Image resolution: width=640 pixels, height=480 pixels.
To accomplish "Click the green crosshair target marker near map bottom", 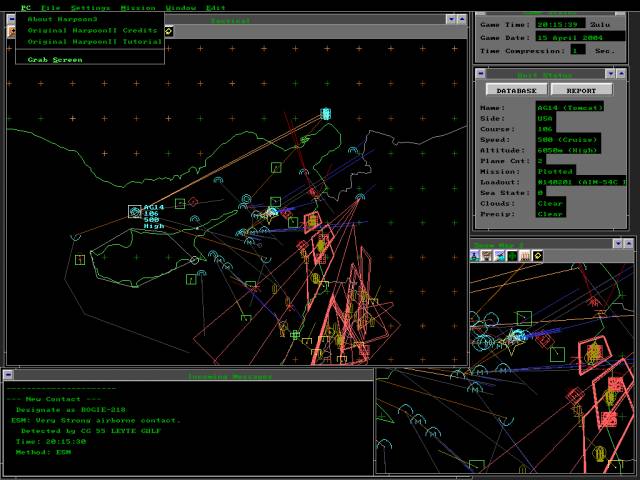I will point(295,335).
